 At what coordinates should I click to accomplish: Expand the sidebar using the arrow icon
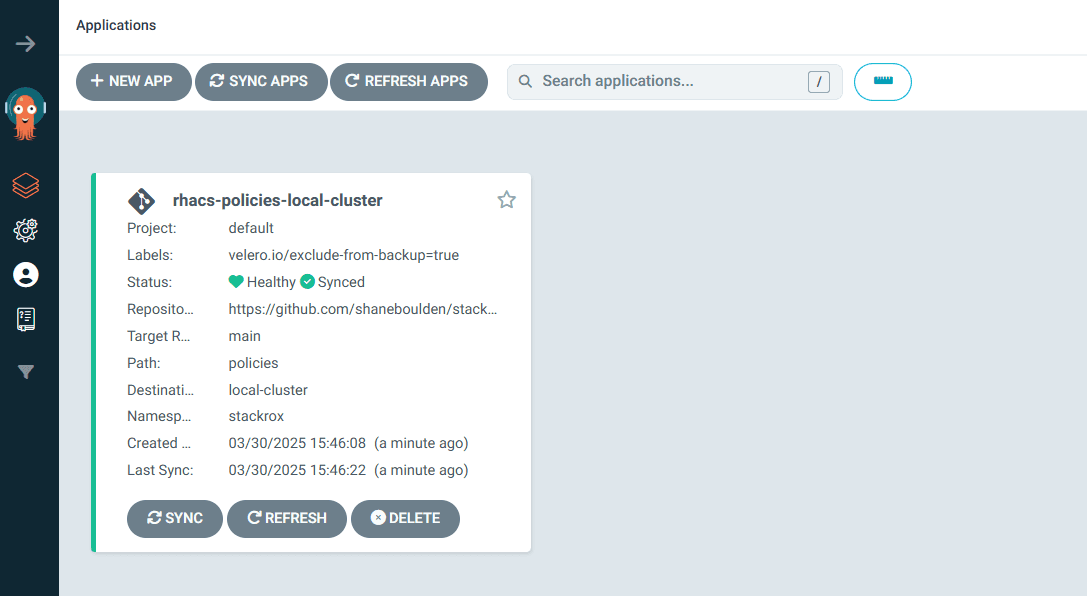click(x=26, y=44)
